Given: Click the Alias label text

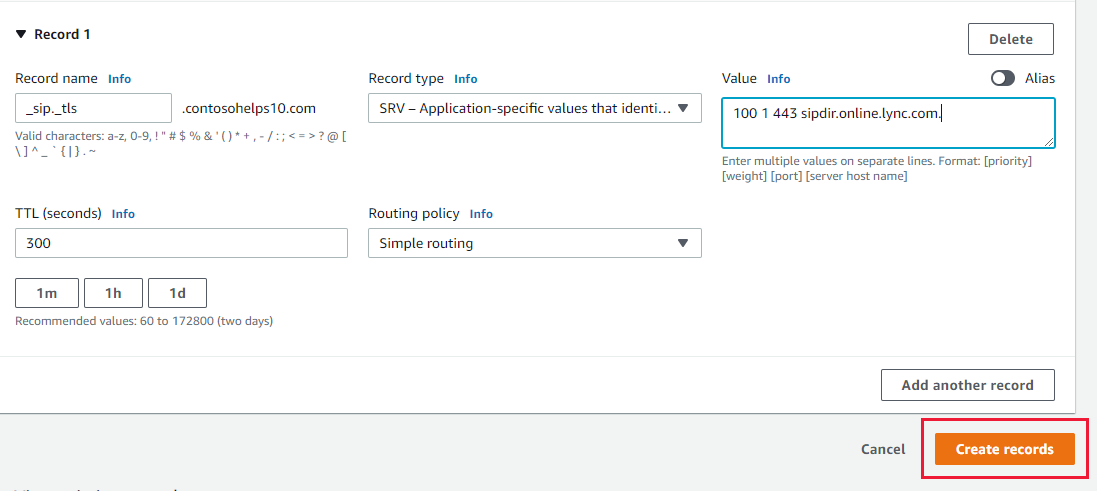Looking at the screenshot, I should [1040, 78].
